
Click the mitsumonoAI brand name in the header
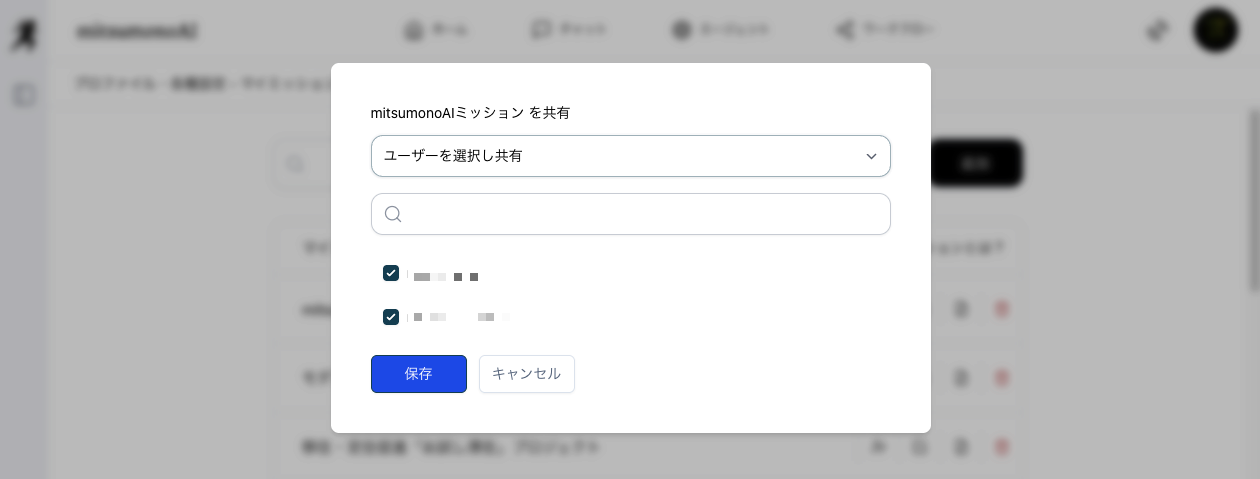point(137,31)
